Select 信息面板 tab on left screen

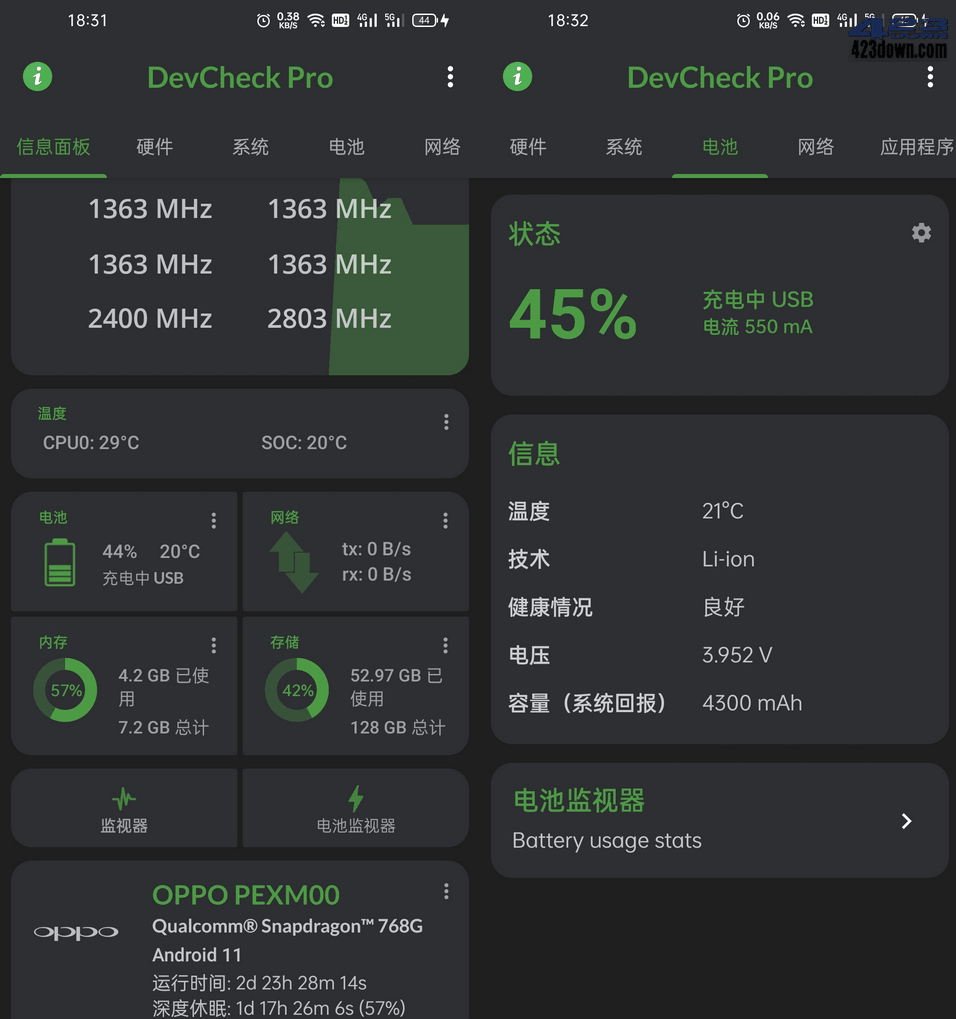pos(53,147)
